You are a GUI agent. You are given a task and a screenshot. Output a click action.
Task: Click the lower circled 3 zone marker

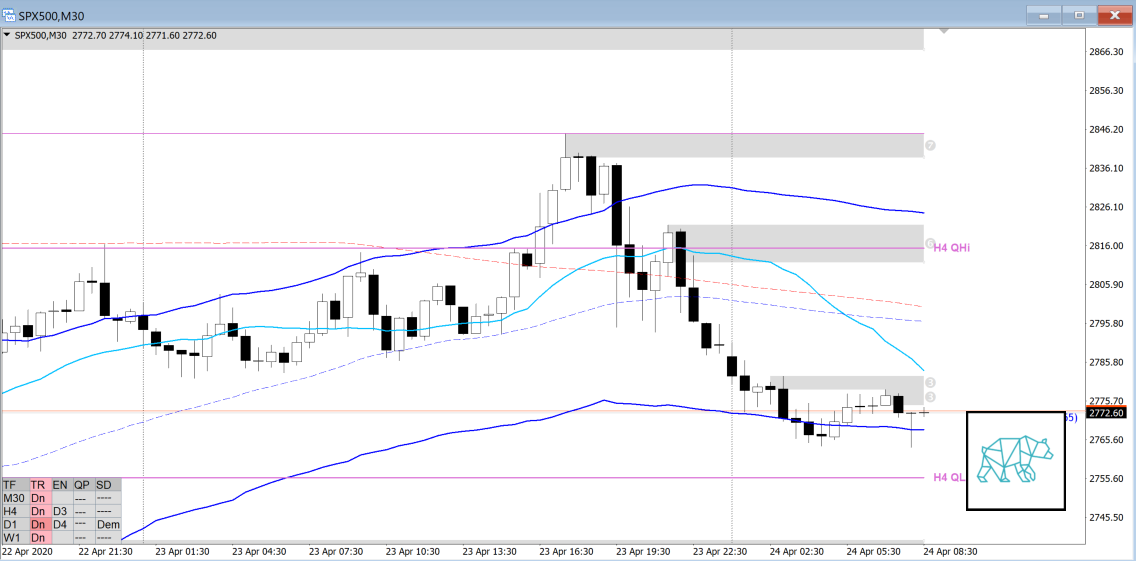click(x=930, y=398)
